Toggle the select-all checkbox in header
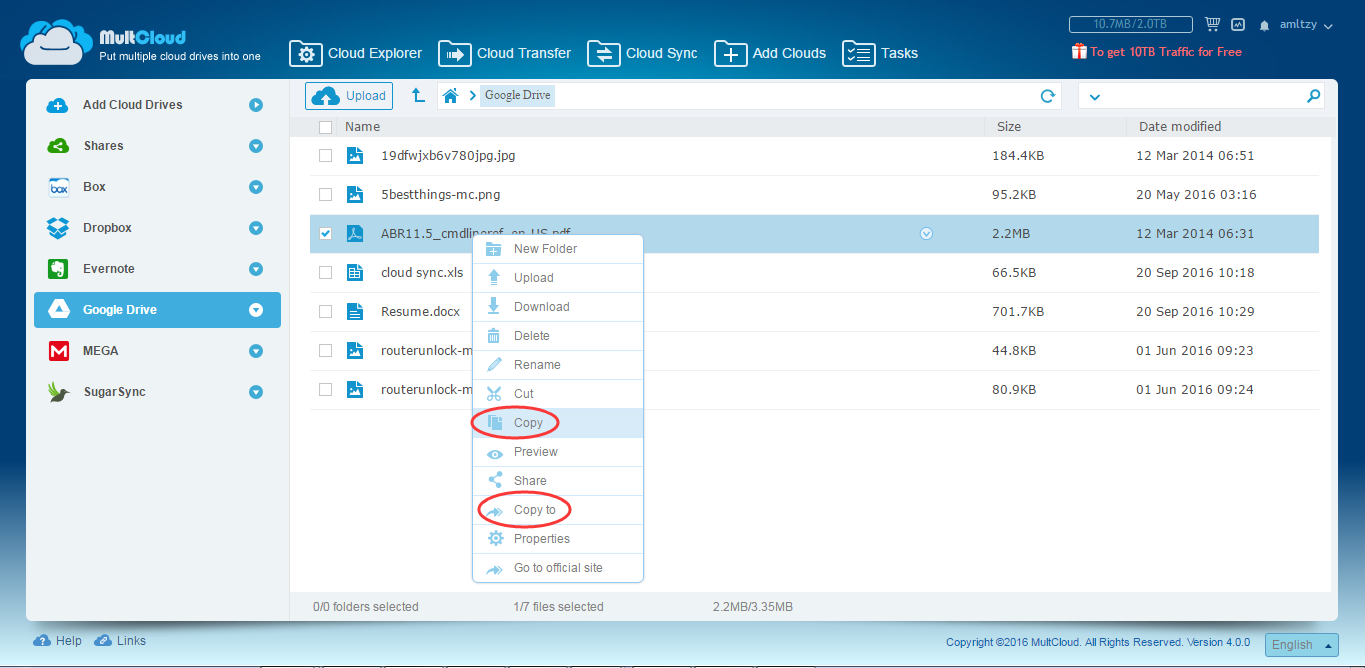Image resolution: width=1365 pixels, height=668 pixels. click(325, 127)
